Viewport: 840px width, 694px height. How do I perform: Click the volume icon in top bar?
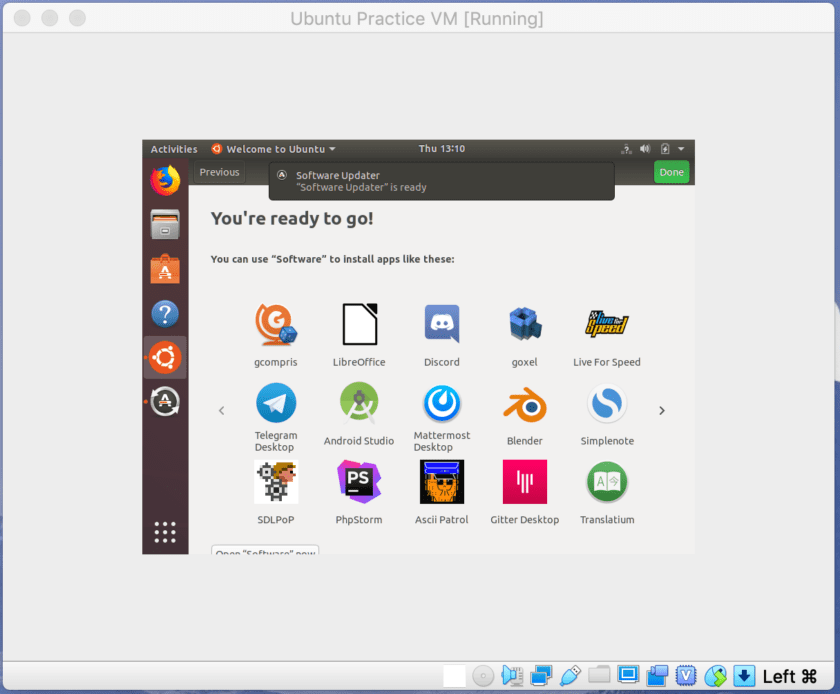click(x=645, y=149)
